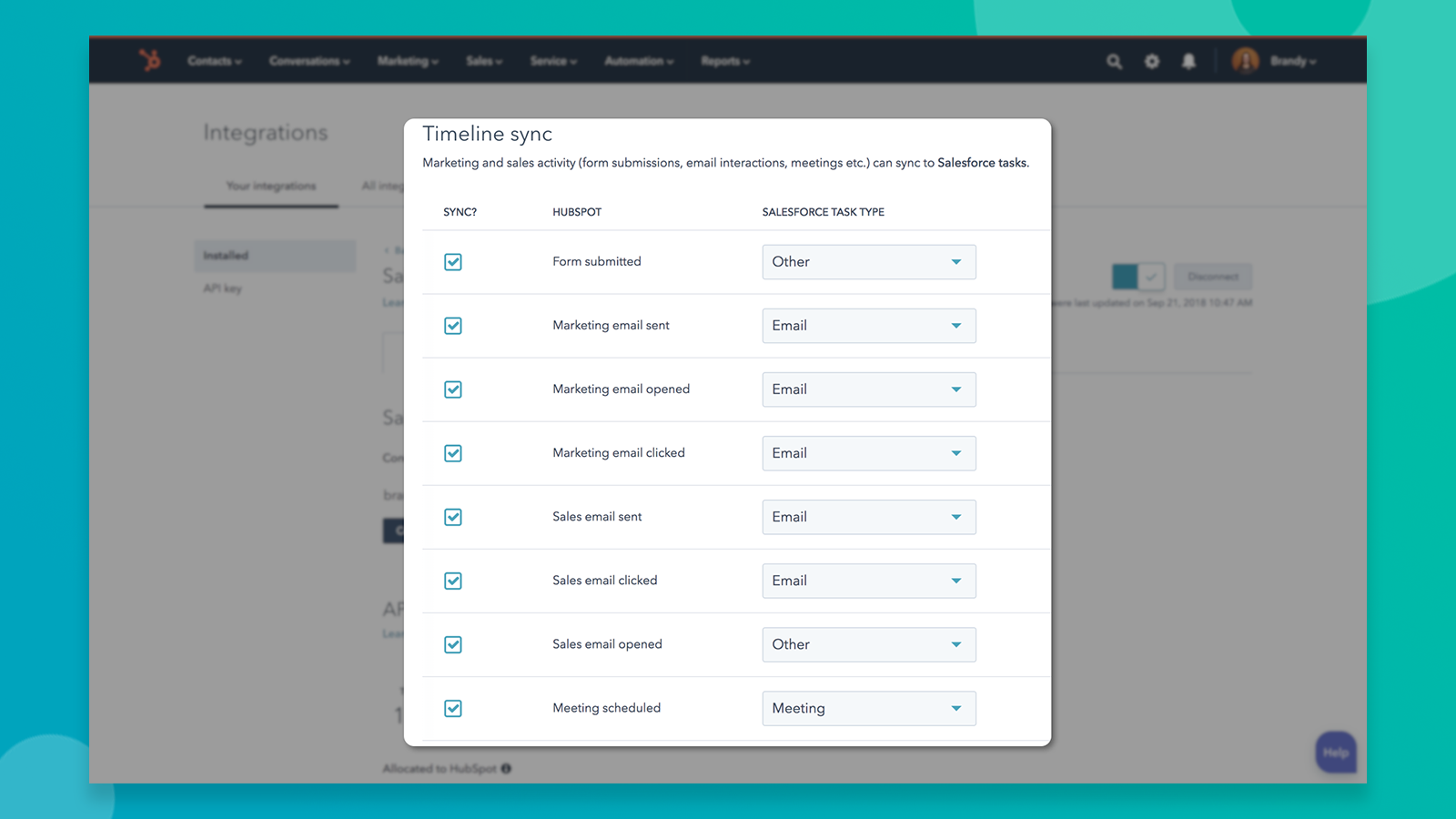
Task: Open the Contacts menu
Action: 214,61
